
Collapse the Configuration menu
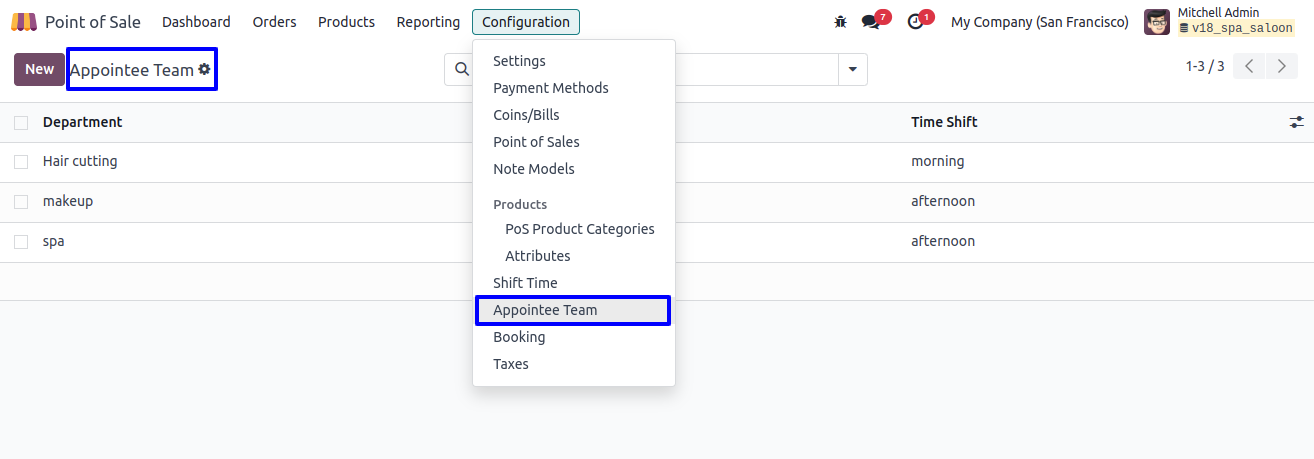525,22
